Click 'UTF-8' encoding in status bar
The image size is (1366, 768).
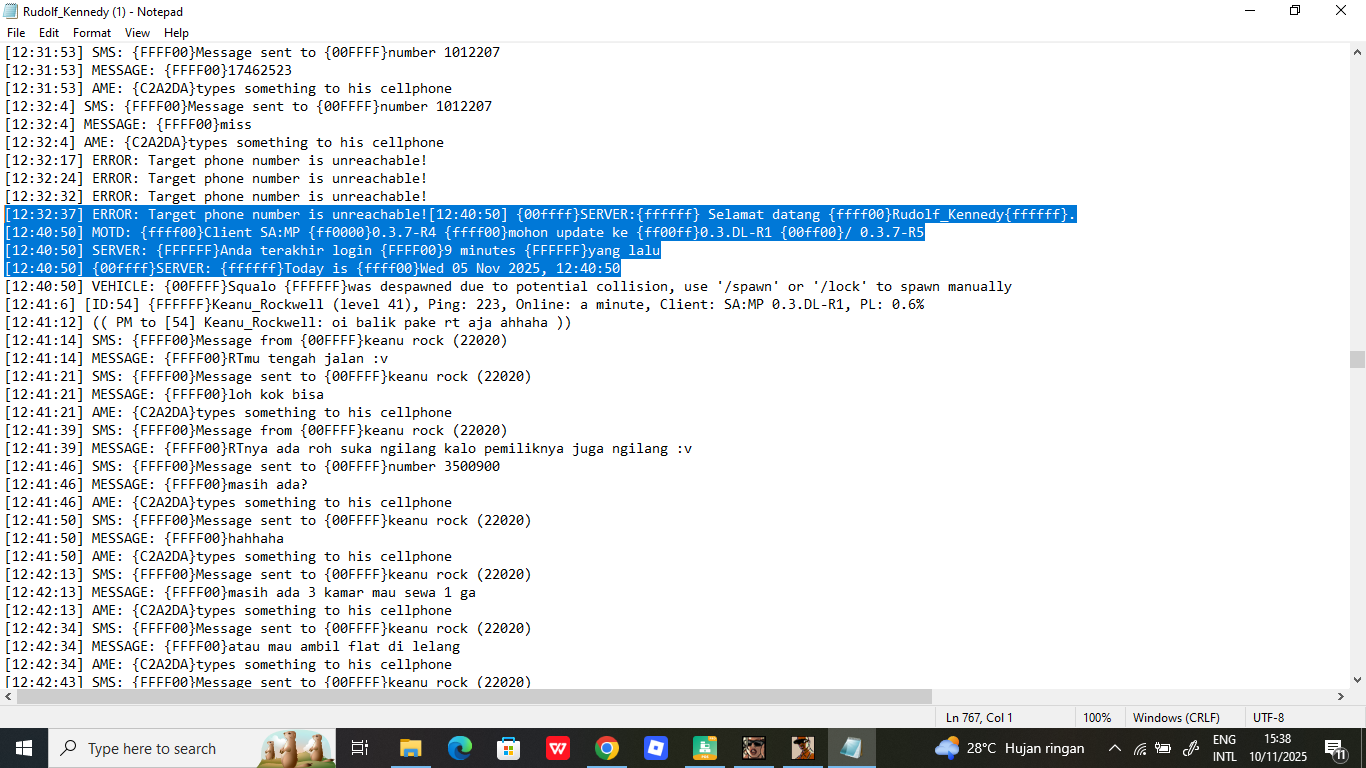click(x=1268, y=718)
